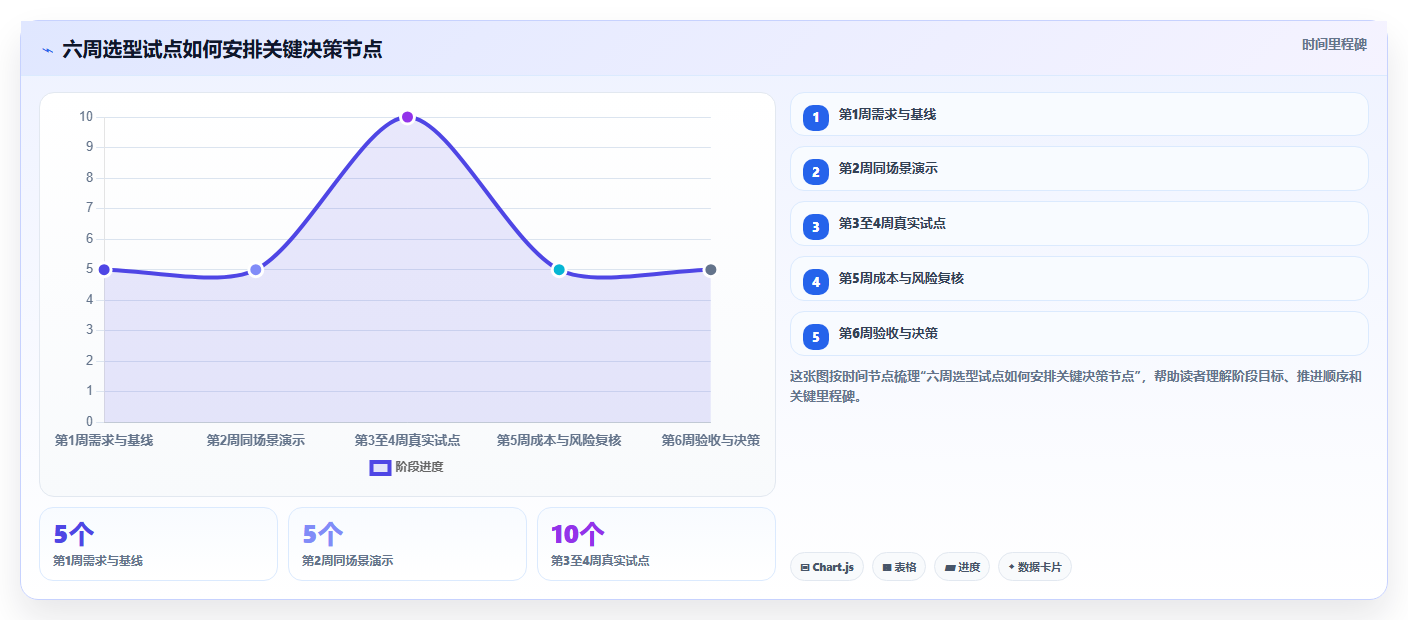Click x-axis label 第1周需求与基线
Viewport: 1408px width, 620px height.
coord(104,440)
